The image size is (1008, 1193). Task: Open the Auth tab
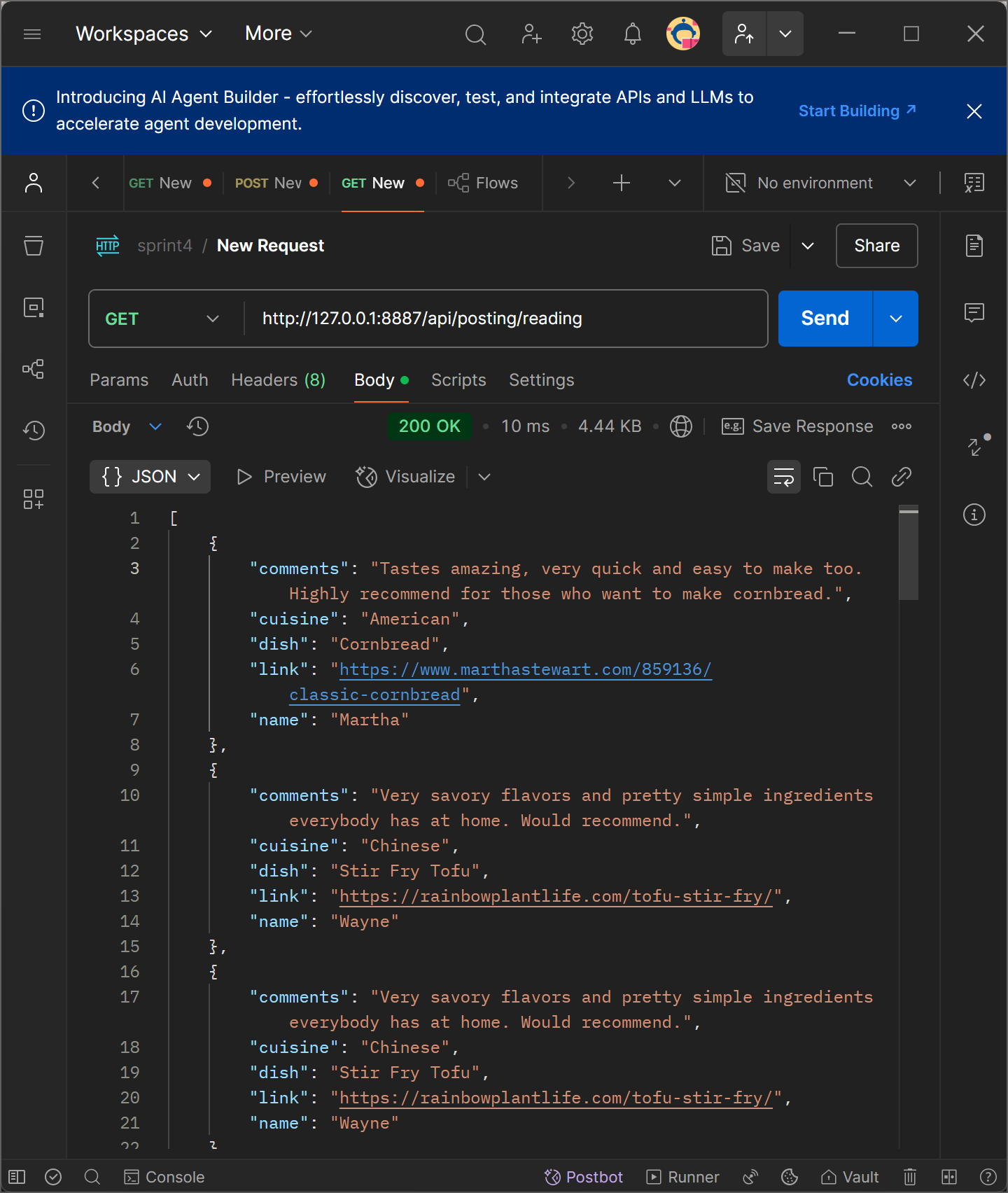(x=190, y=380)
